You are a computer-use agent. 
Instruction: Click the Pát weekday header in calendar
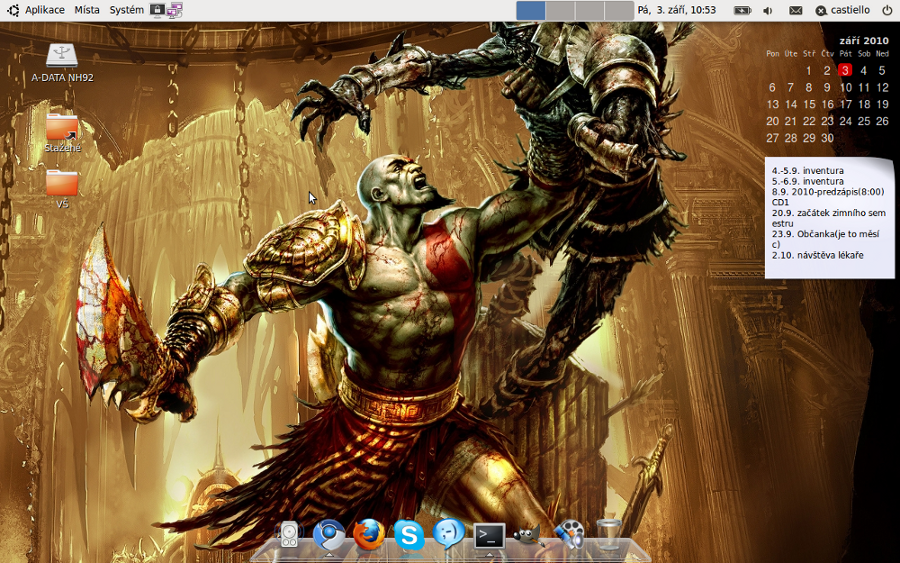tap(845, 54)
